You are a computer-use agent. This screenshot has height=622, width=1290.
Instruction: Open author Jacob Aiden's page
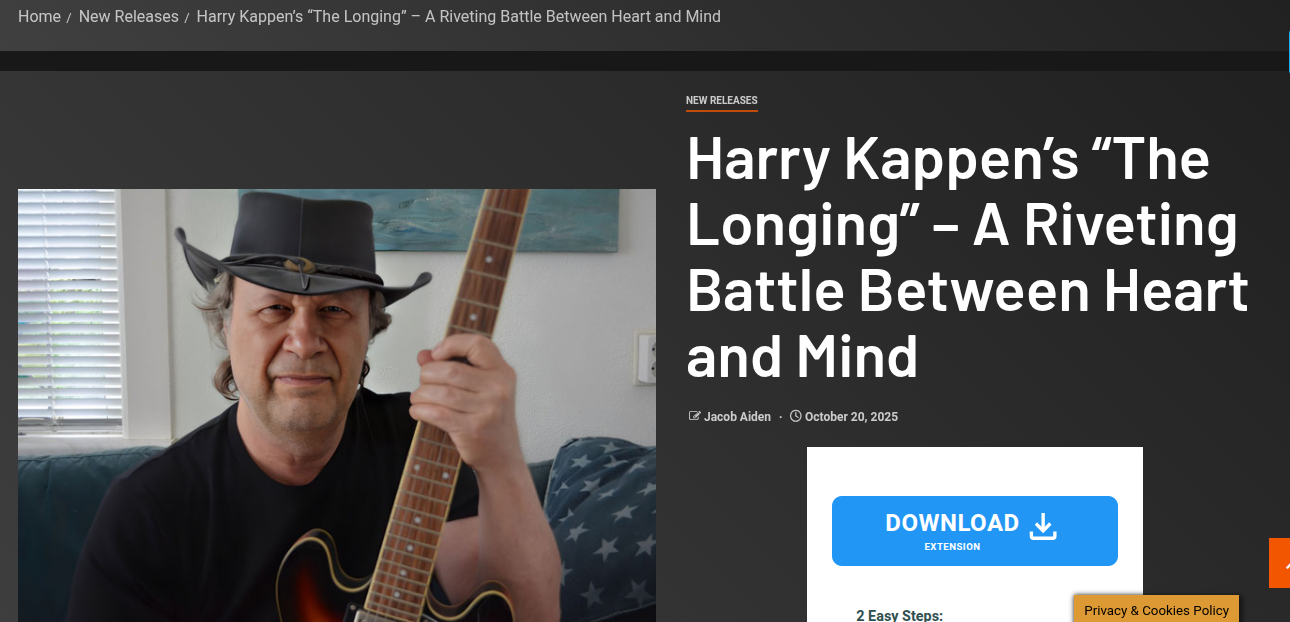coord(737,417)
